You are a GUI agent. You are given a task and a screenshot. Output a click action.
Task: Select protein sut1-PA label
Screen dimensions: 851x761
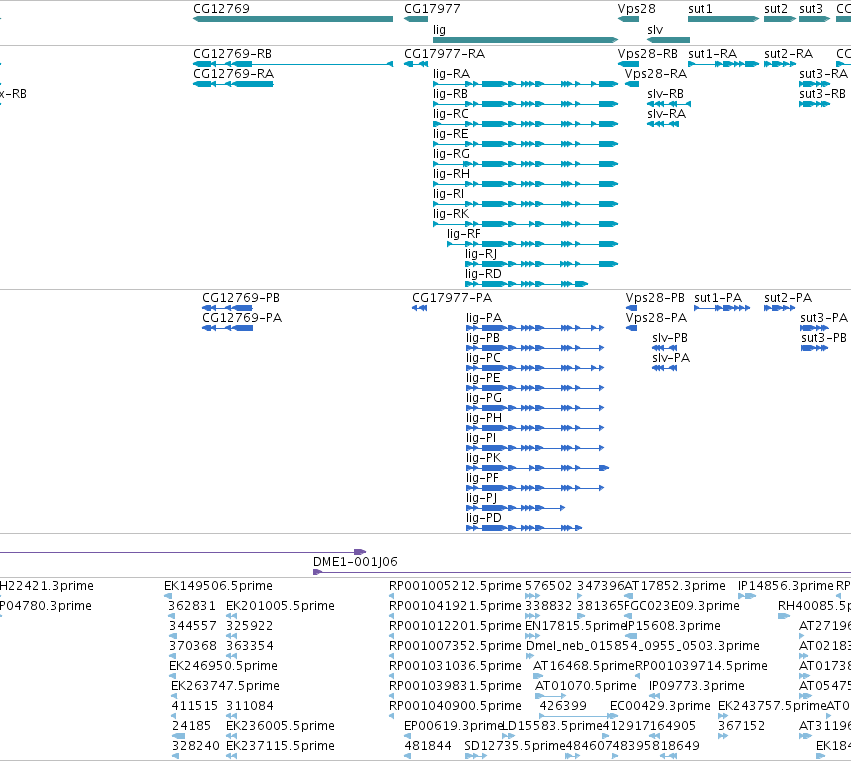[718, 298]
